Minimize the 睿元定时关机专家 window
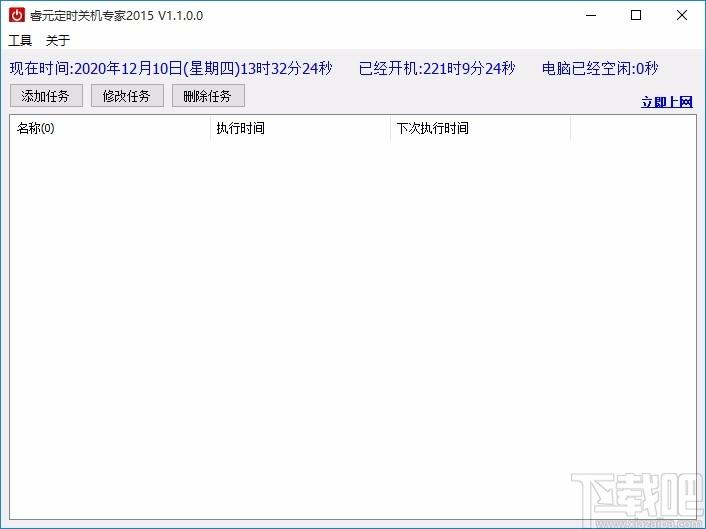Image resolution: width=706 pixels, height=529 pixels. [x=591, y=15]
